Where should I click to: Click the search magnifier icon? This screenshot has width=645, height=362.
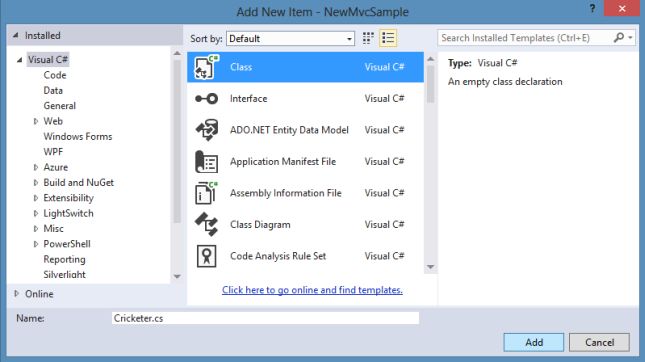click(618, 38)
